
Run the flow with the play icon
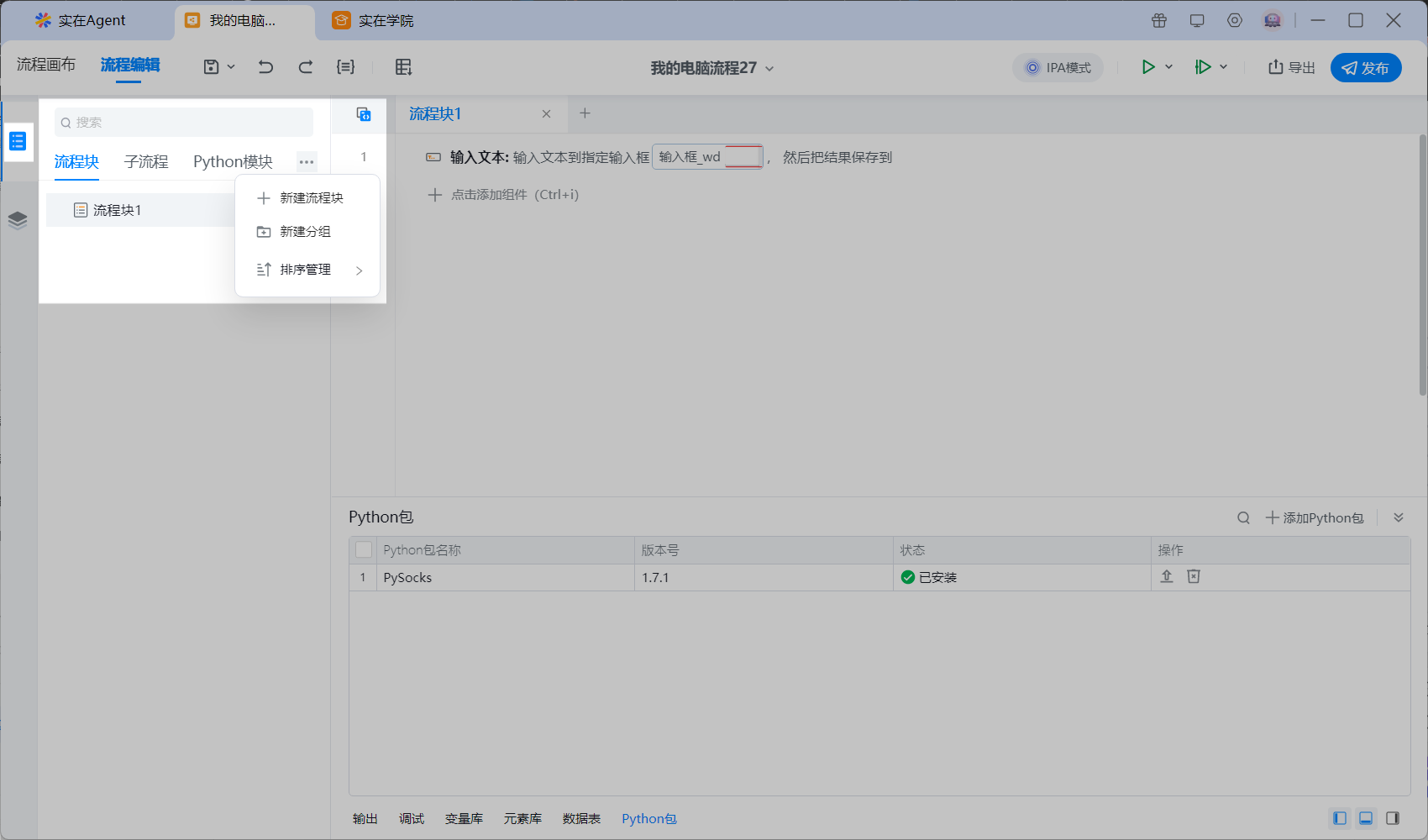click(x=1147, y=67)
